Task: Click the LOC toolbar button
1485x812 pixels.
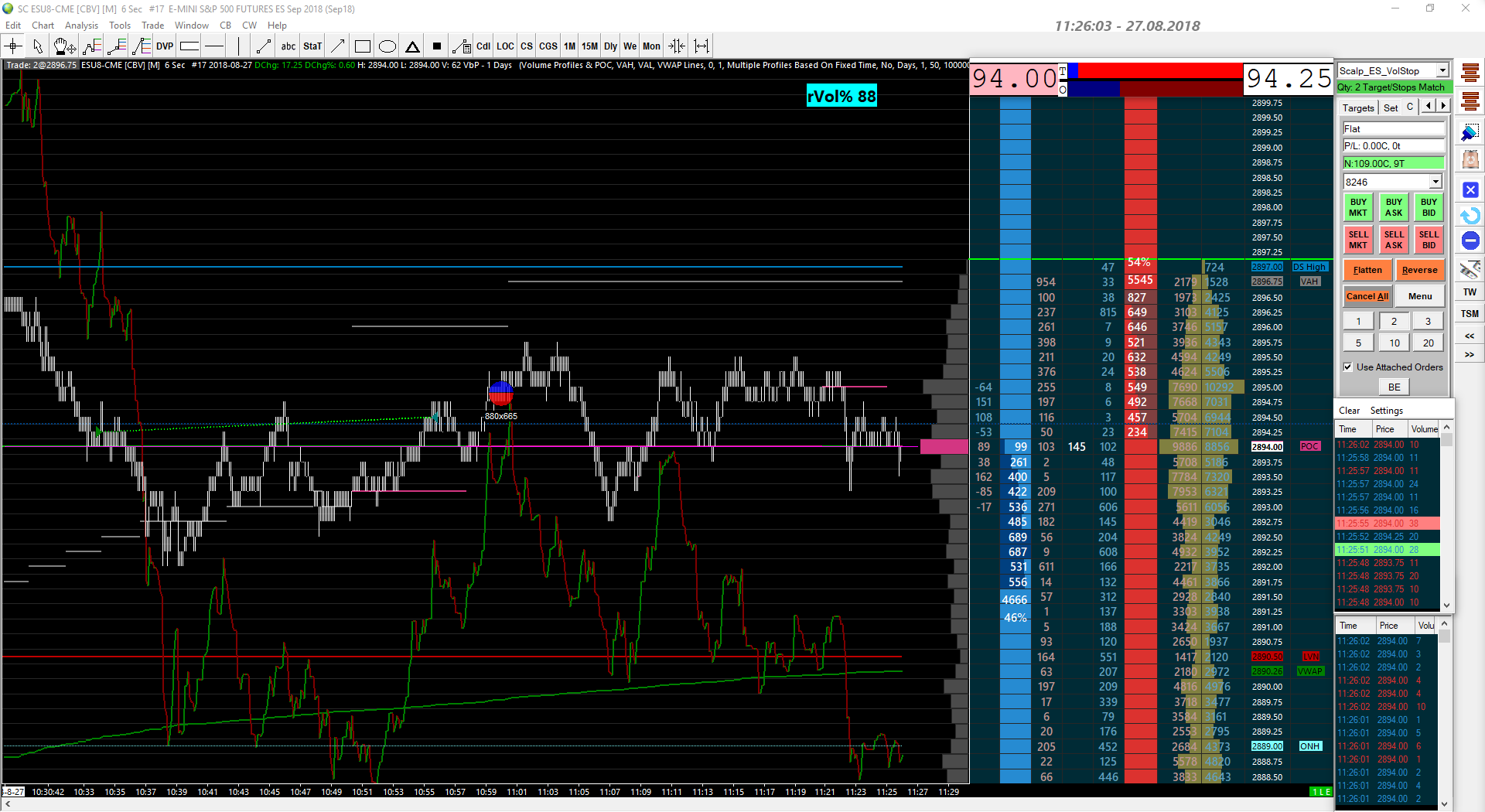Action: (505, 46)
